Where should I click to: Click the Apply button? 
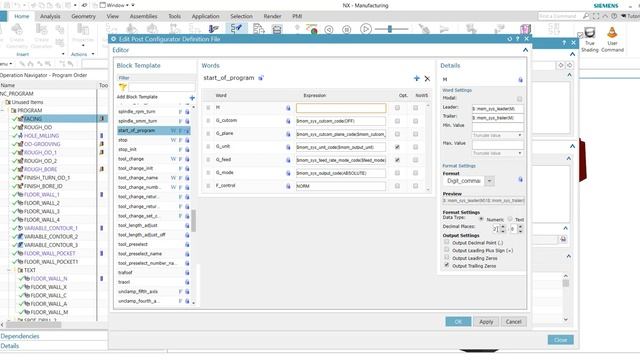click(x=486, y=322)
